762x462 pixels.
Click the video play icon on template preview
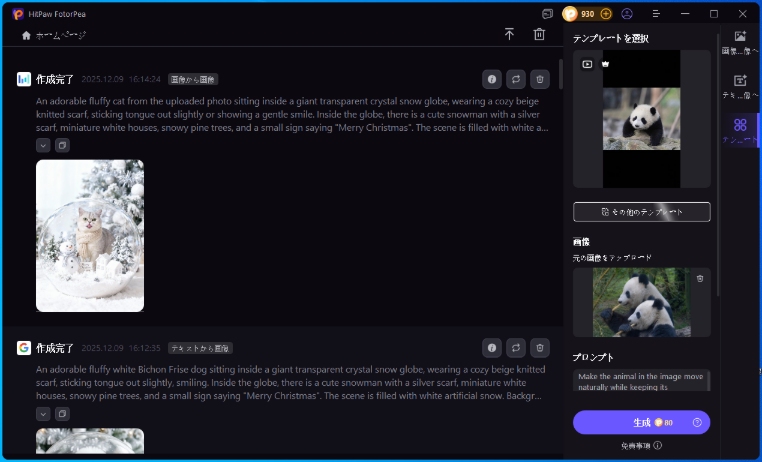587,64
